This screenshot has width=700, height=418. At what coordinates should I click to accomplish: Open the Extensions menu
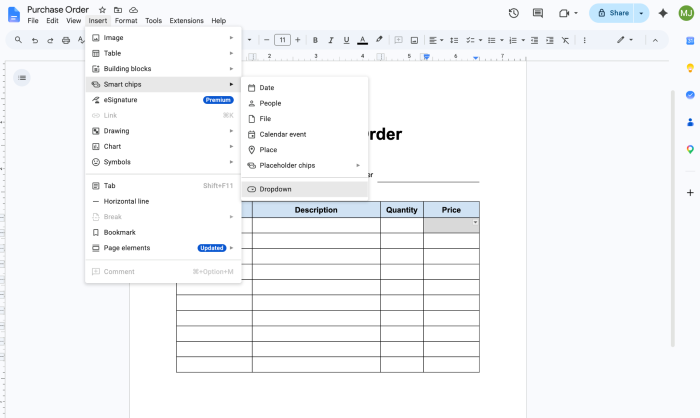click(x=186, y=21)
